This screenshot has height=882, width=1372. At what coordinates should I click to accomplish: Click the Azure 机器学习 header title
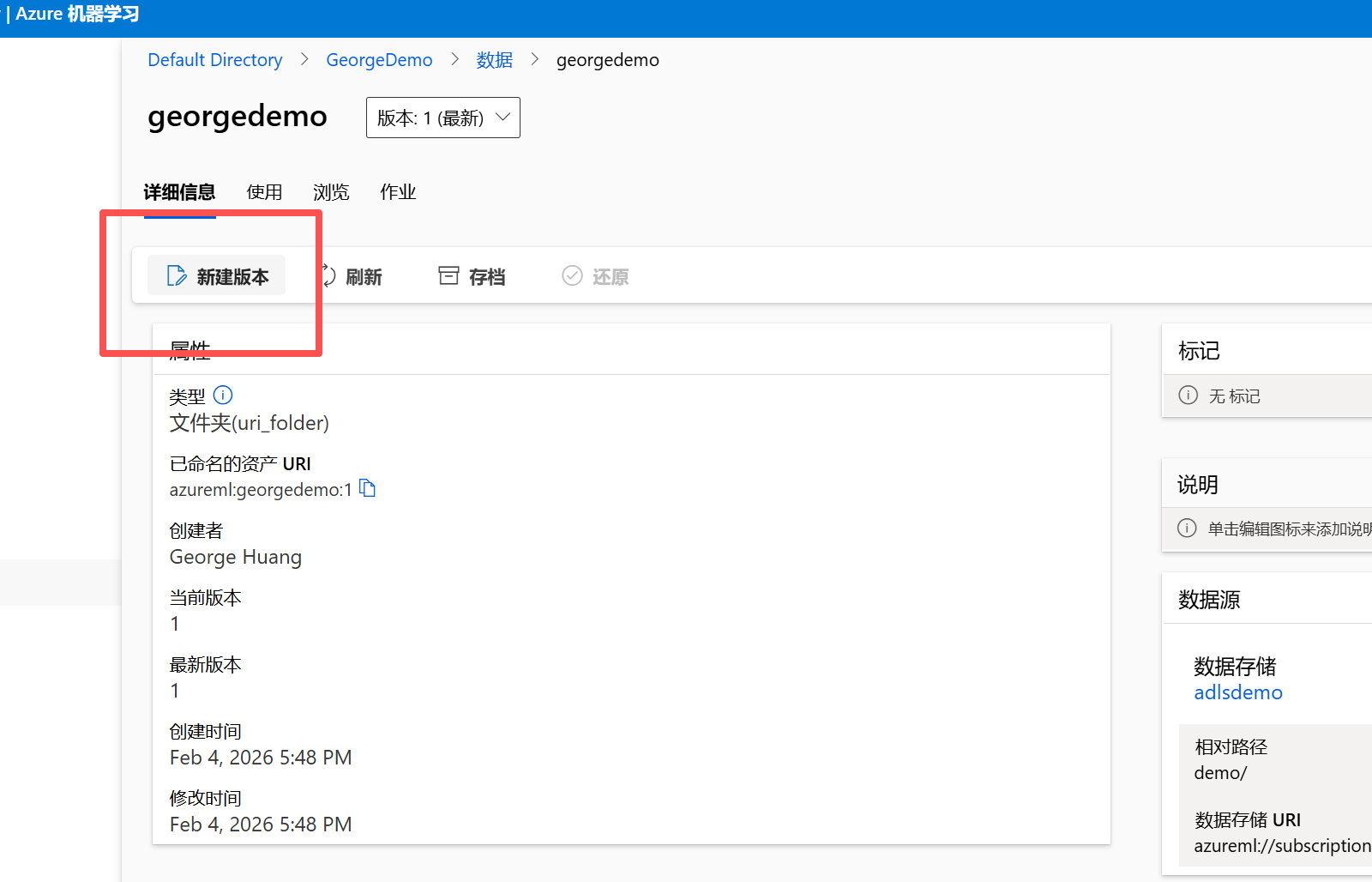[x=77, y=15]
